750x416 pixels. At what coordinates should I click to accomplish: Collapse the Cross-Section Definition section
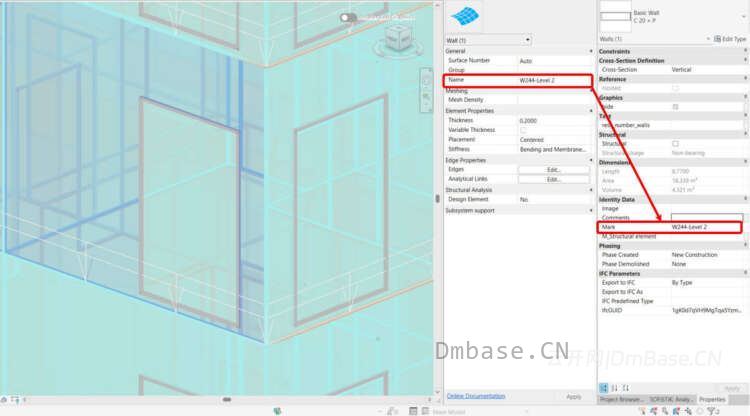point(746,60)
